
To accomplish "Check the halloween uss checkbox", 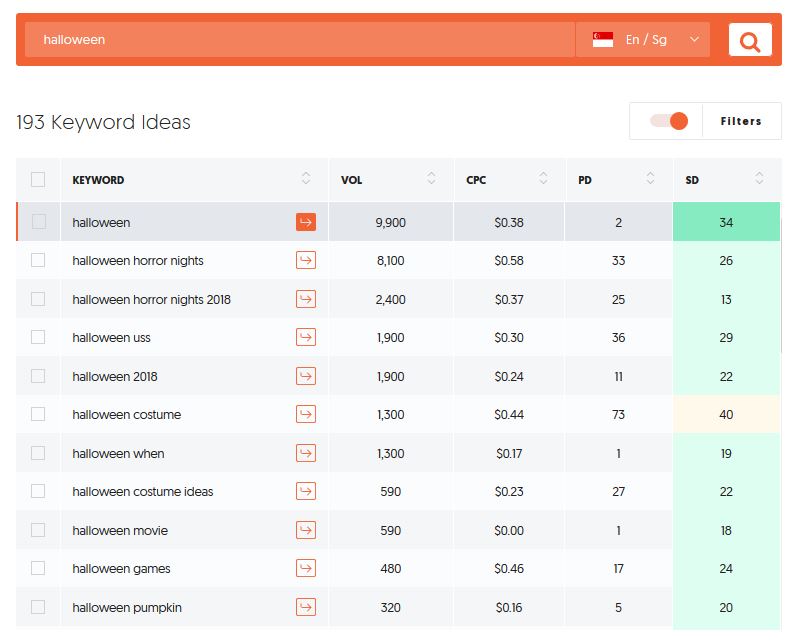I will coord(38,337).
